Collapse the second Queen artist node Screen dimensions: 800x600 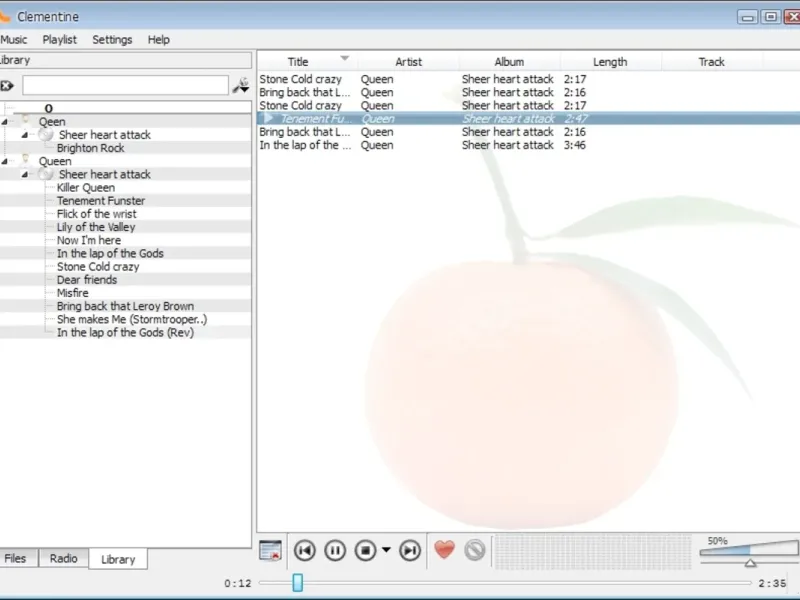[5, 161]
